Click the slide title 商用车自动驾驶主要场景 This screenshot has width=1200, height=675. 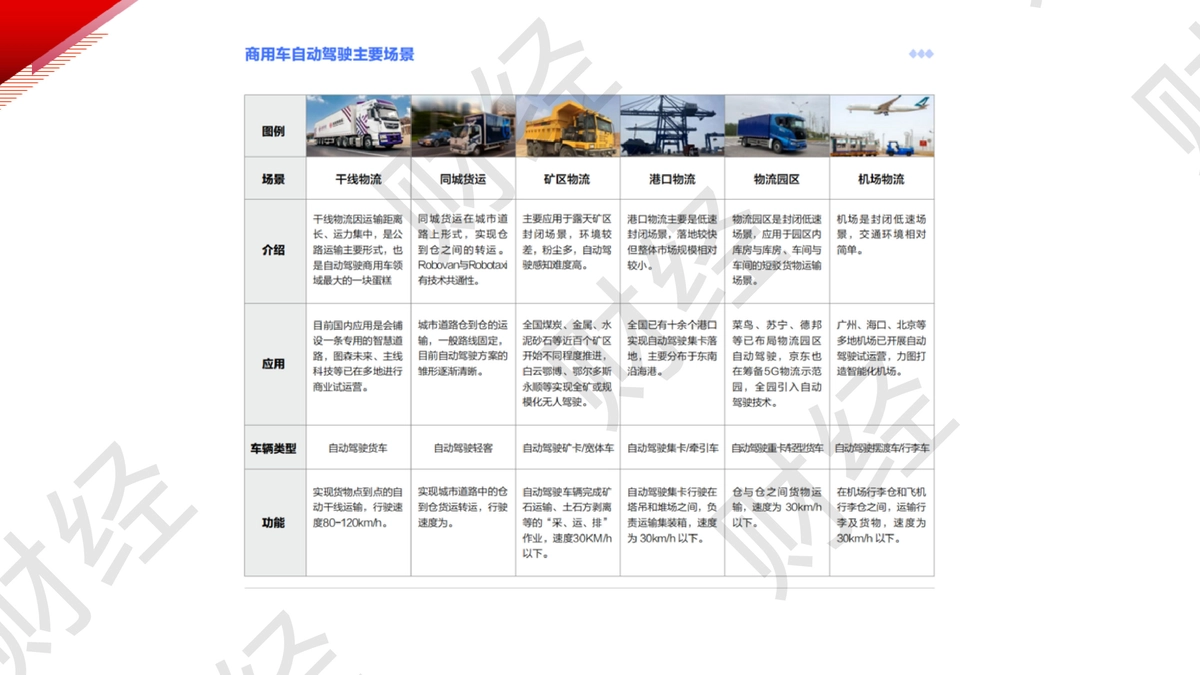(330, 54)
